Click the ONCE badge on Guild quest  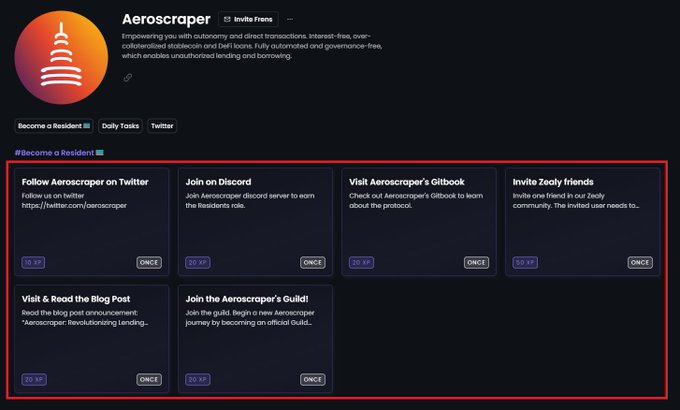pyautogui.click(x=313, y=380)
